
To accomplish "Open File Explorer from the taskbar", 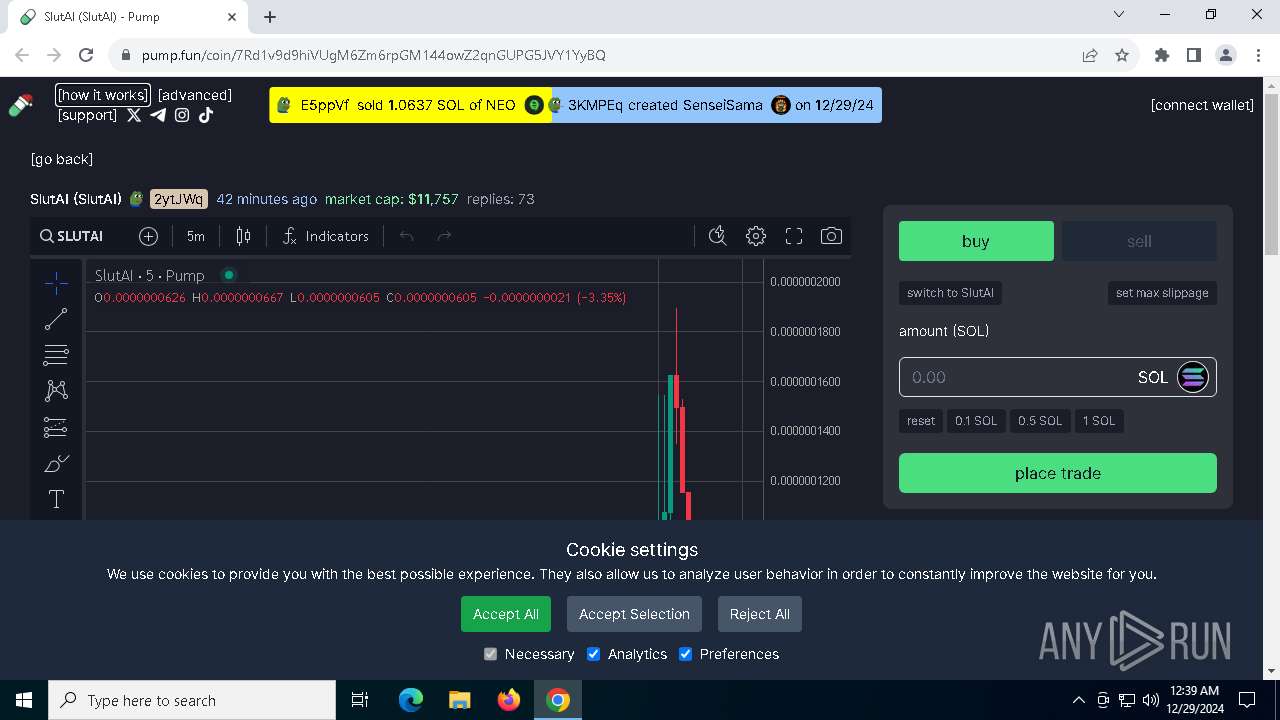I will click(x=459, y=700).
